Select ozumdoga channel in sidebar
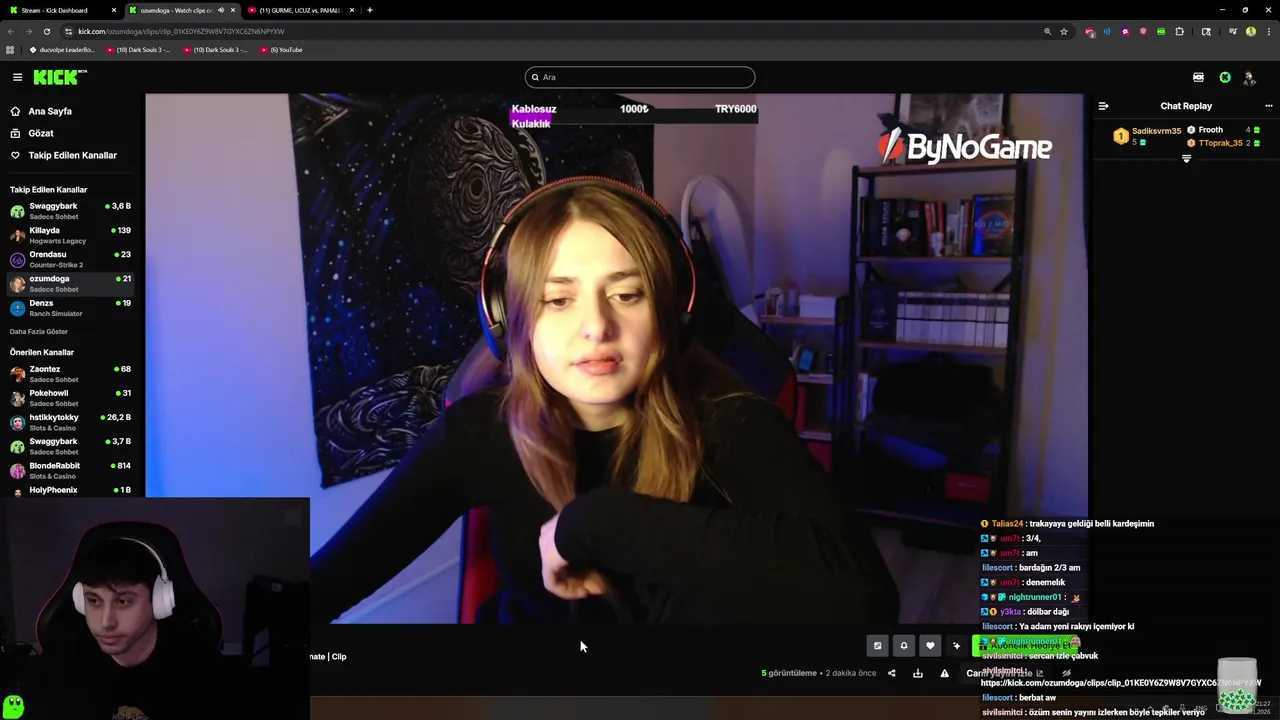This screenshot has width=1280, height=720. [x=70, y=284]
